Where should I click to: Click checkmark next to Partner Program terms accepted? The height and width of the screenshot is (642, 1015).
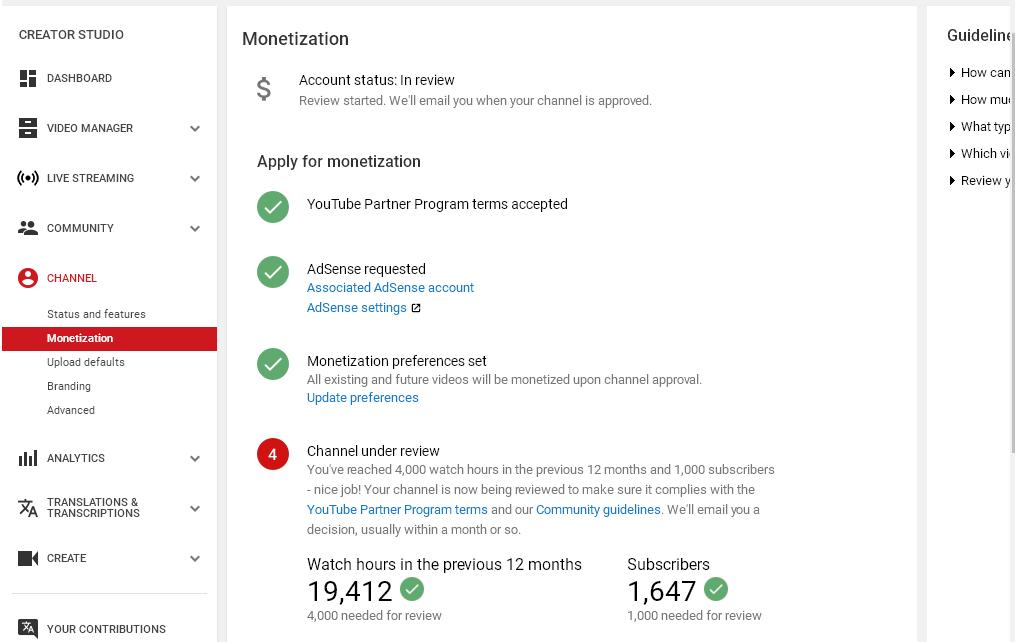[x=273, y=206]
